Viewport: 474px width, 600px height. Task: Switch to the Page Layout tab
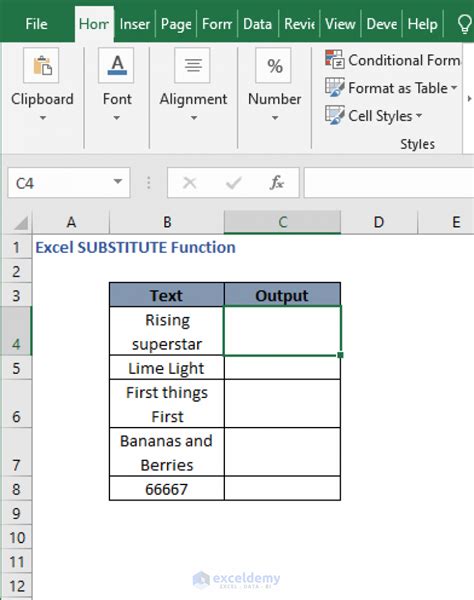pos(176,24)
